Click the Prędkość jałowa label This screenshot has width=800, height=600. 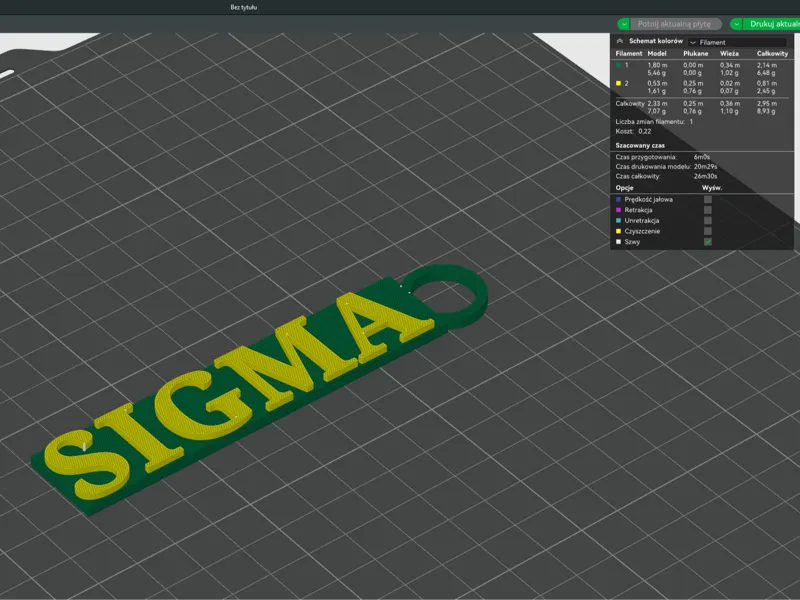(x=648, y=199)
